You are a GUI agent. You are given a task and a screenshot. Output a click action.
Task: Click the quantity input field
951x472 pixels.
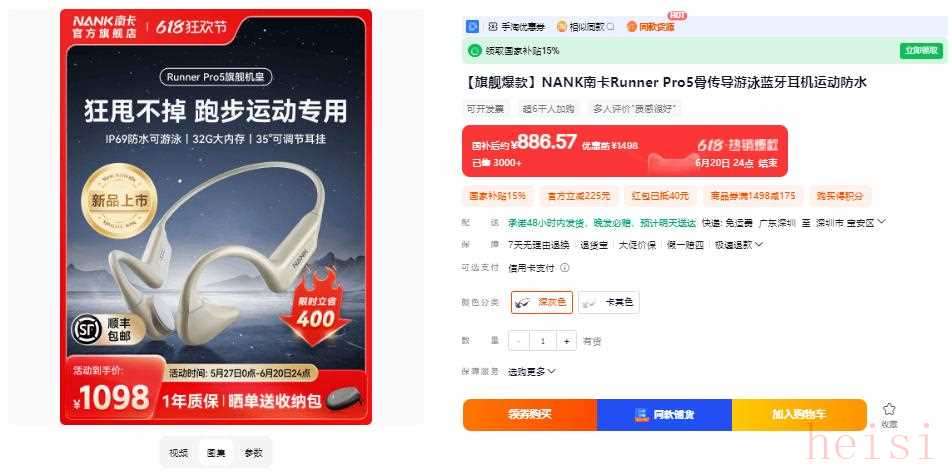pos(542,342)
